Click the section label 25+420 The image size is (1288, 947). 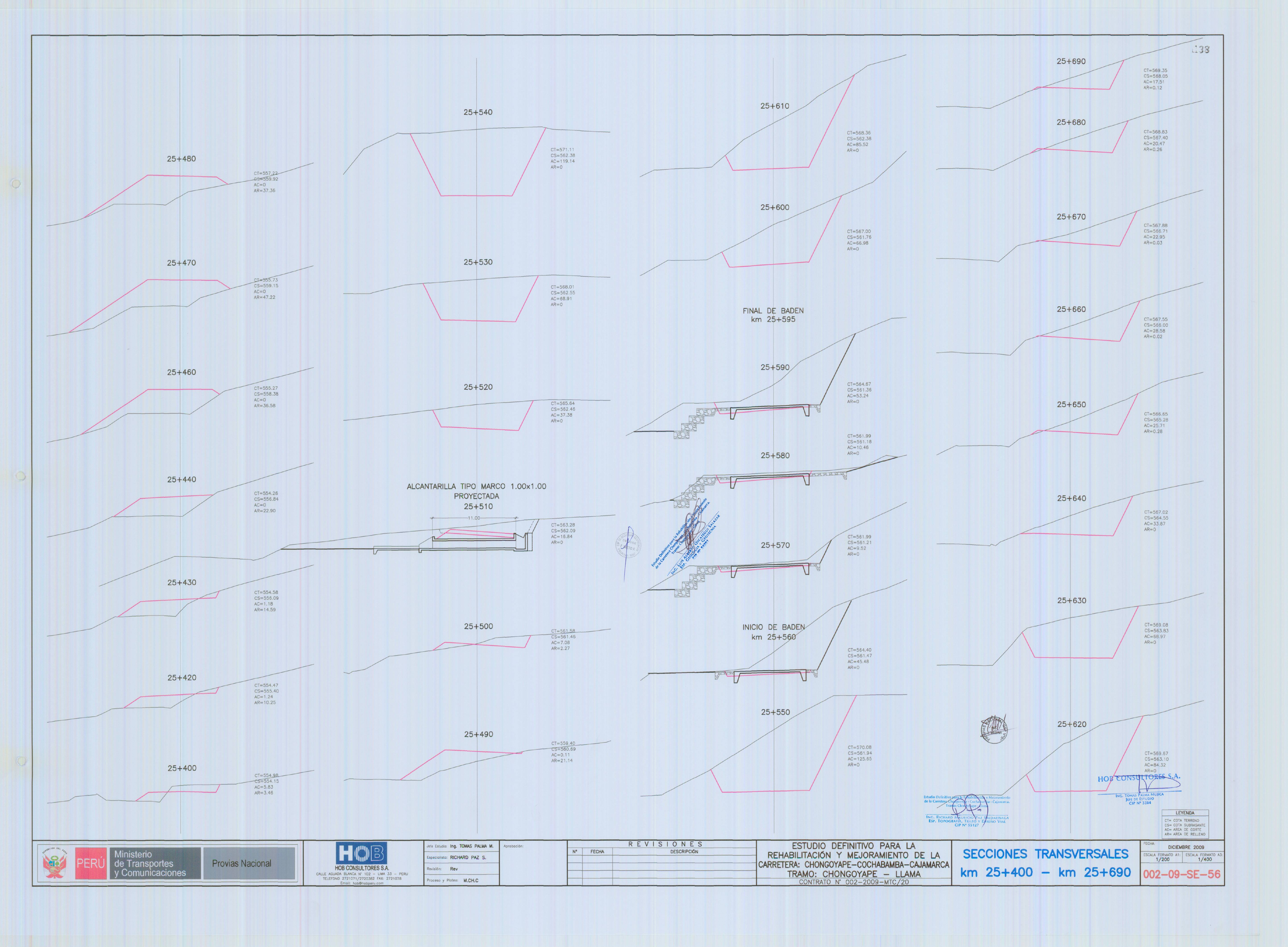[182, 678]
